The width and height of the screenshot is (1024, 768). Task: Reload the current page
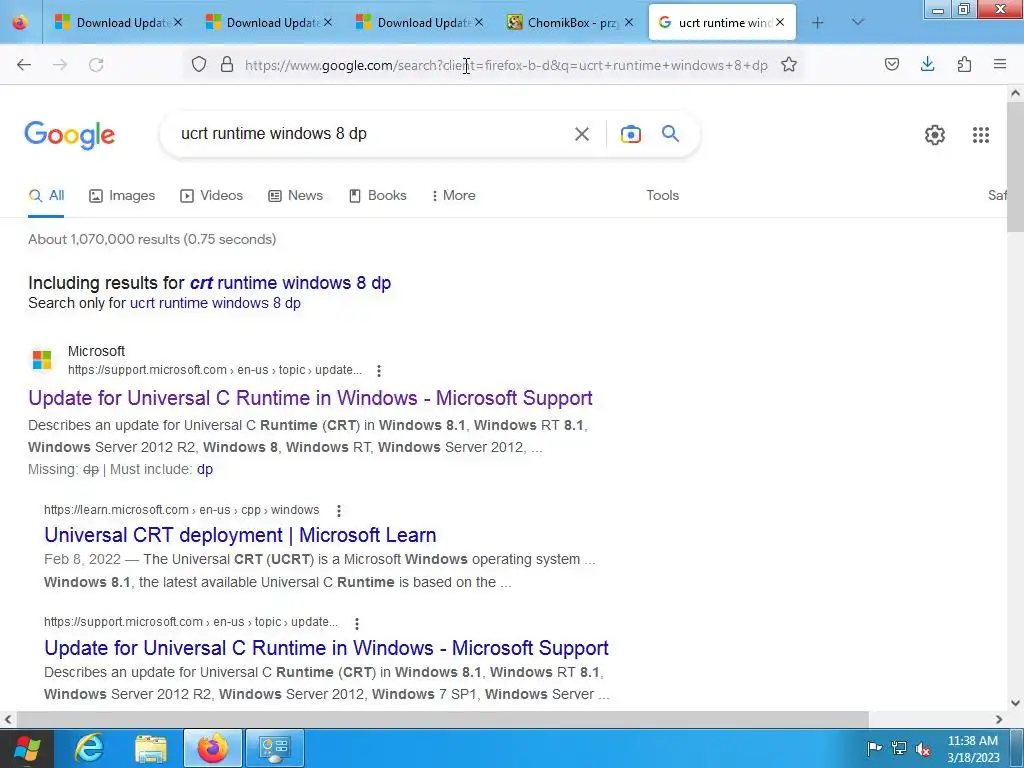point(96,65)
